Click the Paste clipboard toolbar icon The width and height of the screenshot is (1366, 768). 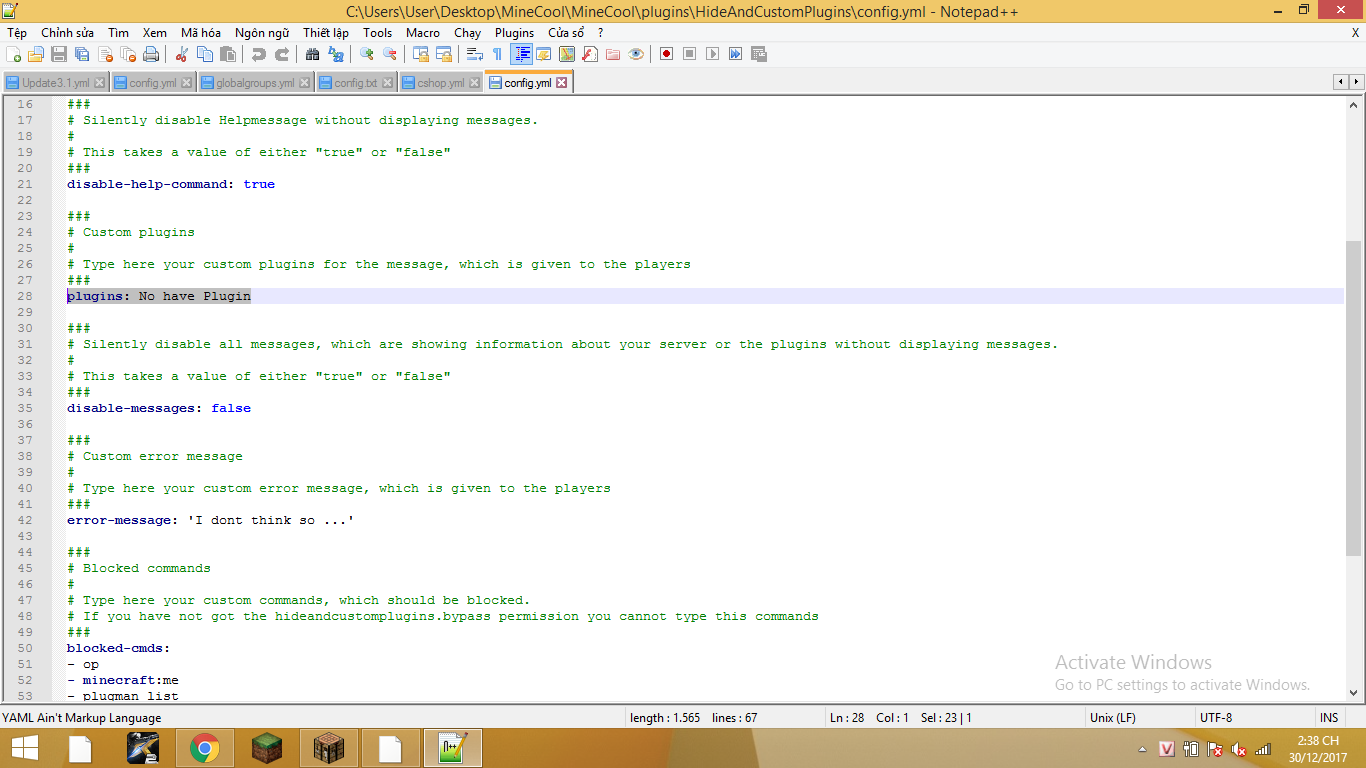tap(228, 54)
